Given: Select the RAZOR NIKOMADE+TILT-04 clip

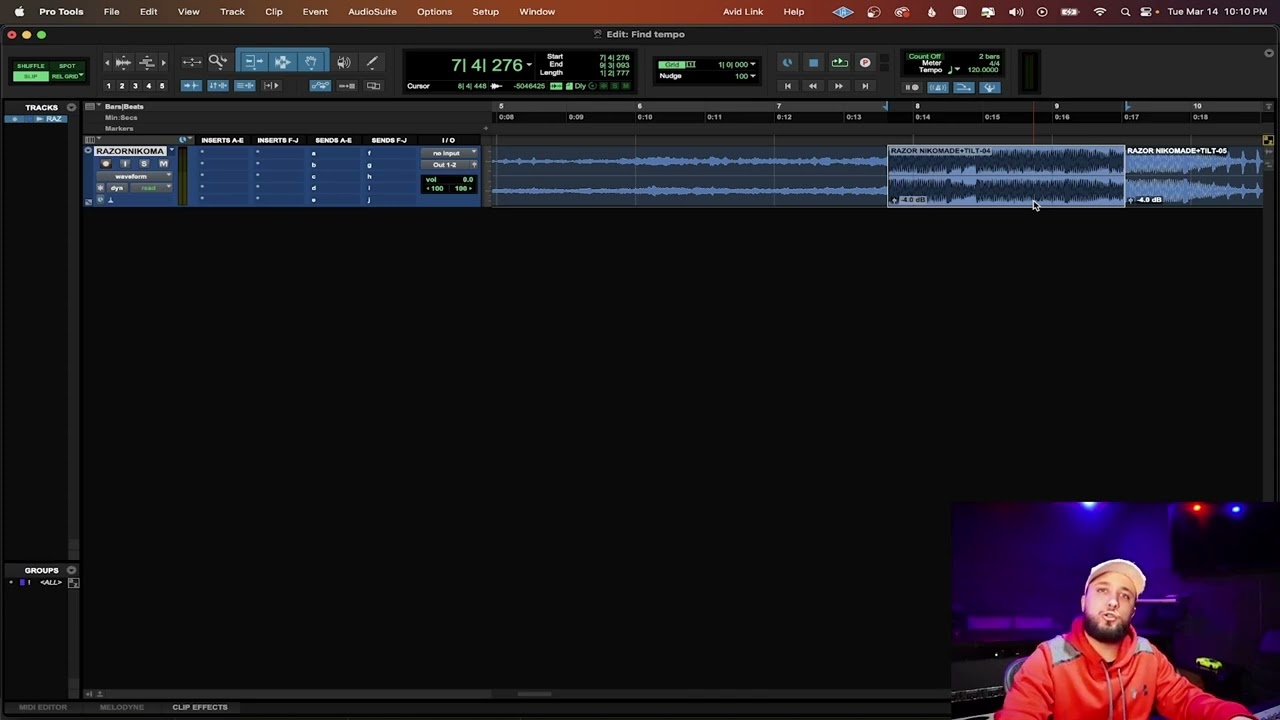Looking at the screenshot, I should pyautogui.click(x=1006, y=175).
